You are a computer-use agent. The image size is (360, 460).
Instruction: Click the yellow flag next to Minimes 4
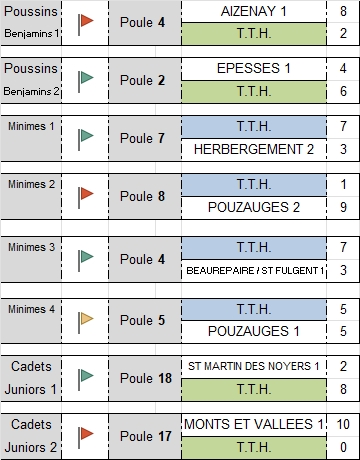[x=86, y=322]
